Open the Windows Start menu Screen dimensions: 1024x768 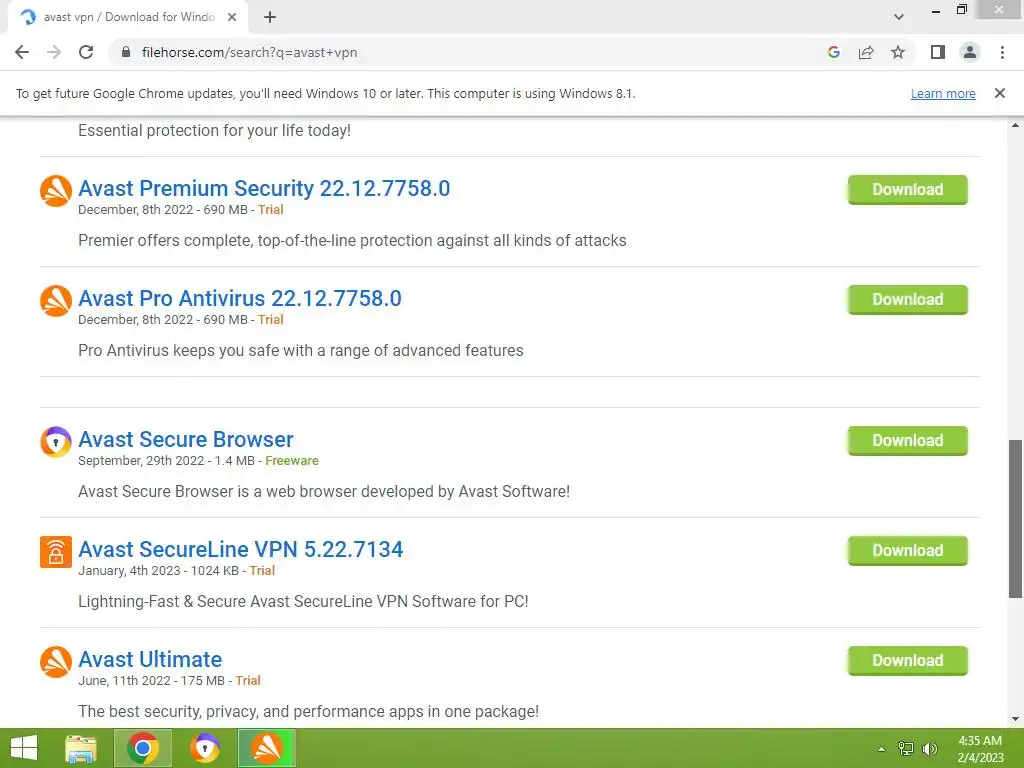pyautogui.click(x=24, y=748)
